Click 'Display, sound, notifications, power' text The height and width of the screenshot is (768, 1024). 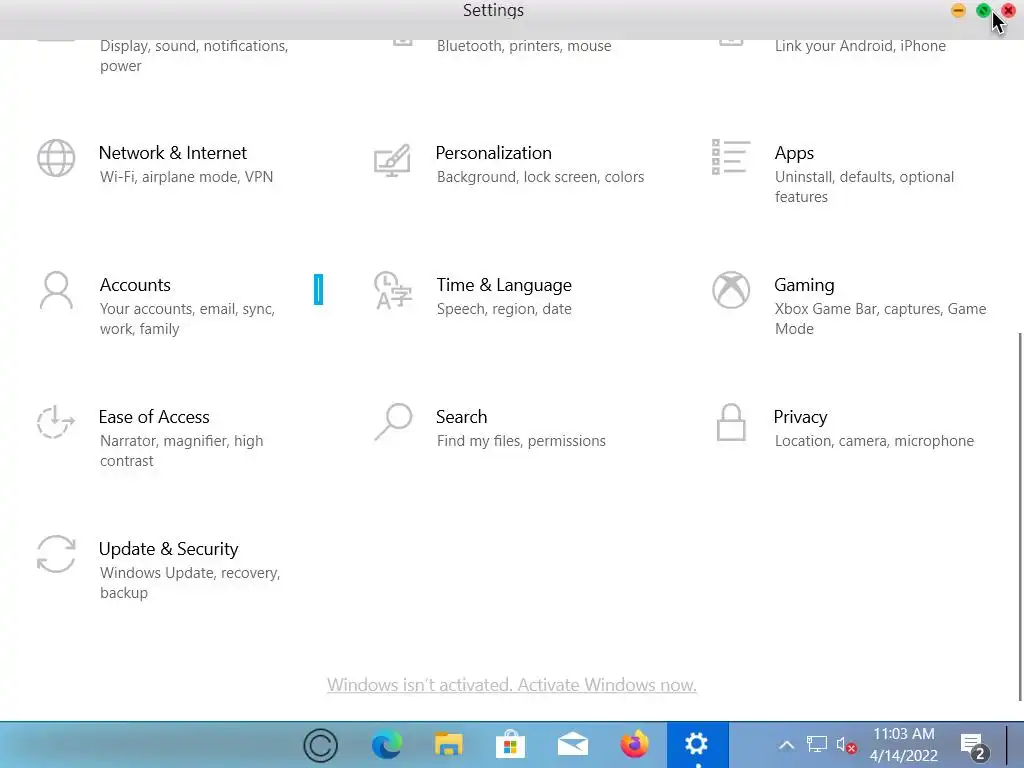coord(194,56)
